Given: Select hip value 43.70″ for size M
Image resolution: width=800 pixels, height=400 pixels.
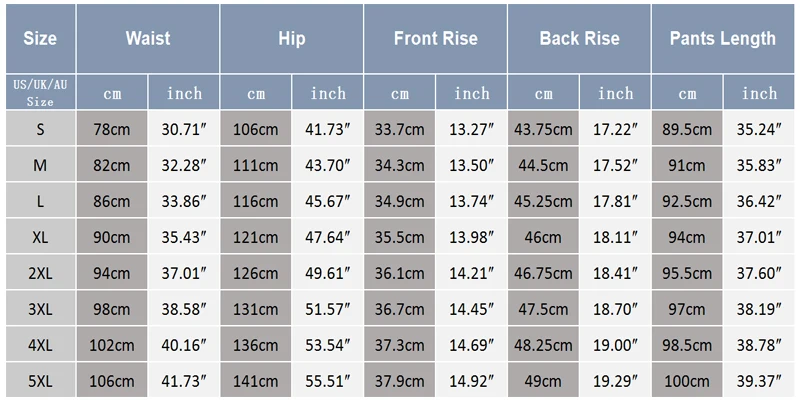Looking at the screenshot, I should click(x=328, y=165).
